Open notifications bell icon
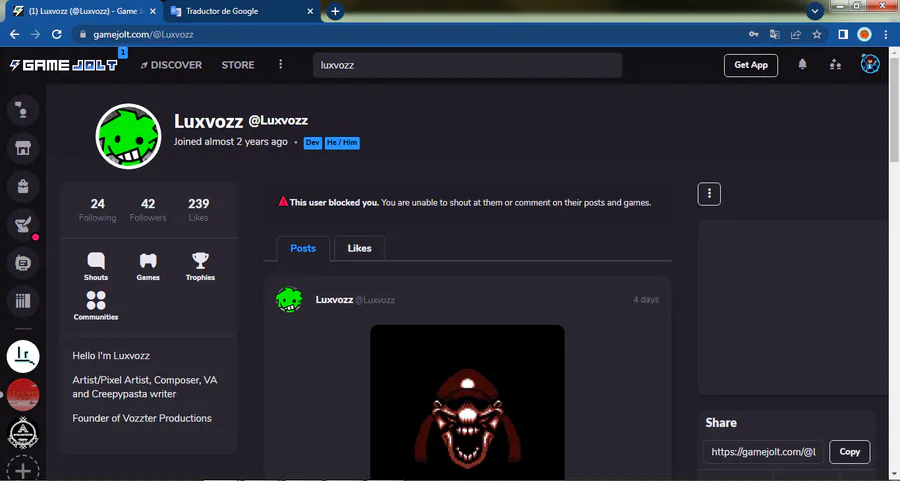This screenshot has height=481, width=900. [x=802, y=65]
